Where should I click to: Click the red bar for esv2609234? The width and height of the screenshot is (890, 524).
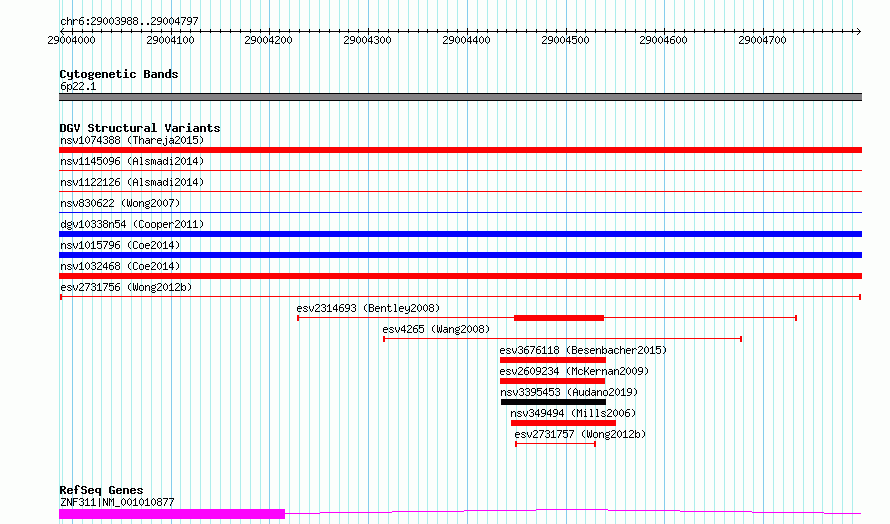click(x=552, y=381)
